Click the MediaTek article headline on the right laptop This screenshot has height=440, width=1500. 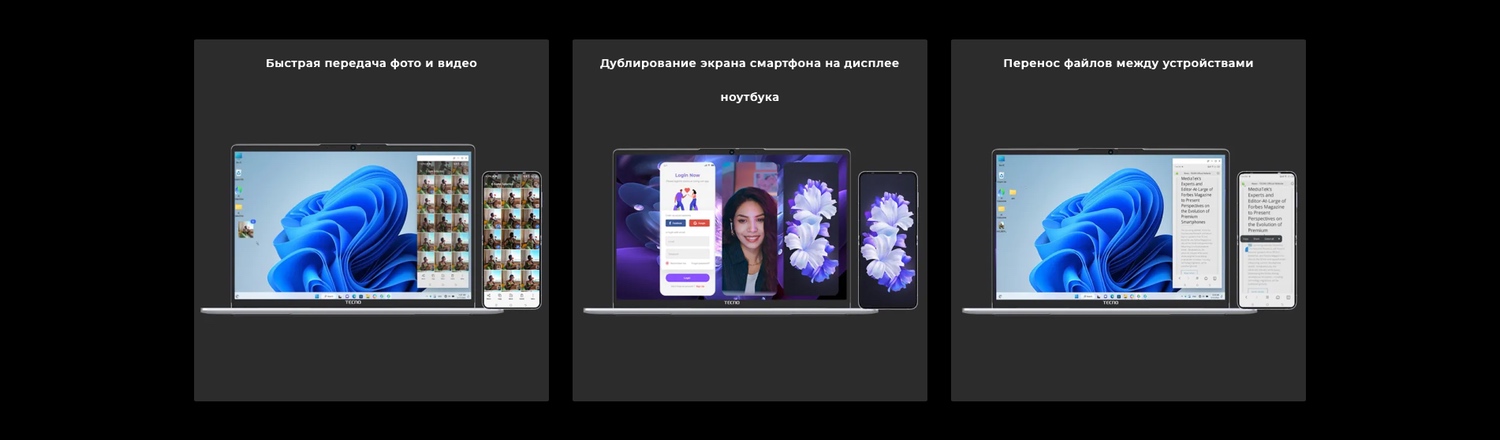click(1193, 200)
